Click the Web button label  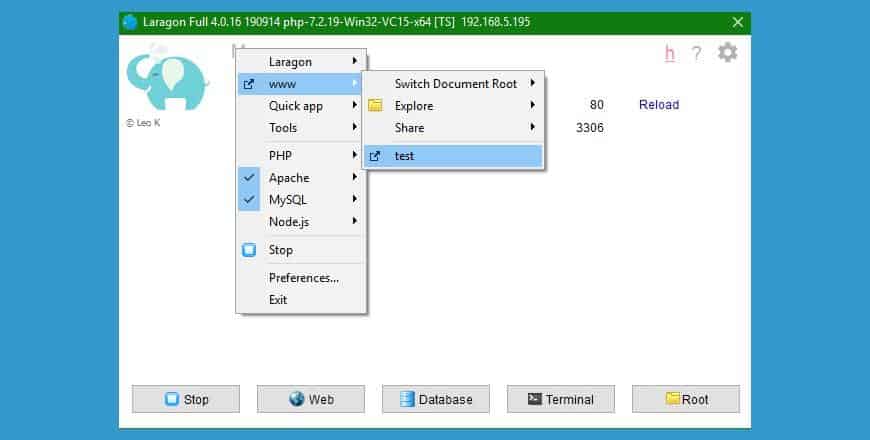(321, 399)
